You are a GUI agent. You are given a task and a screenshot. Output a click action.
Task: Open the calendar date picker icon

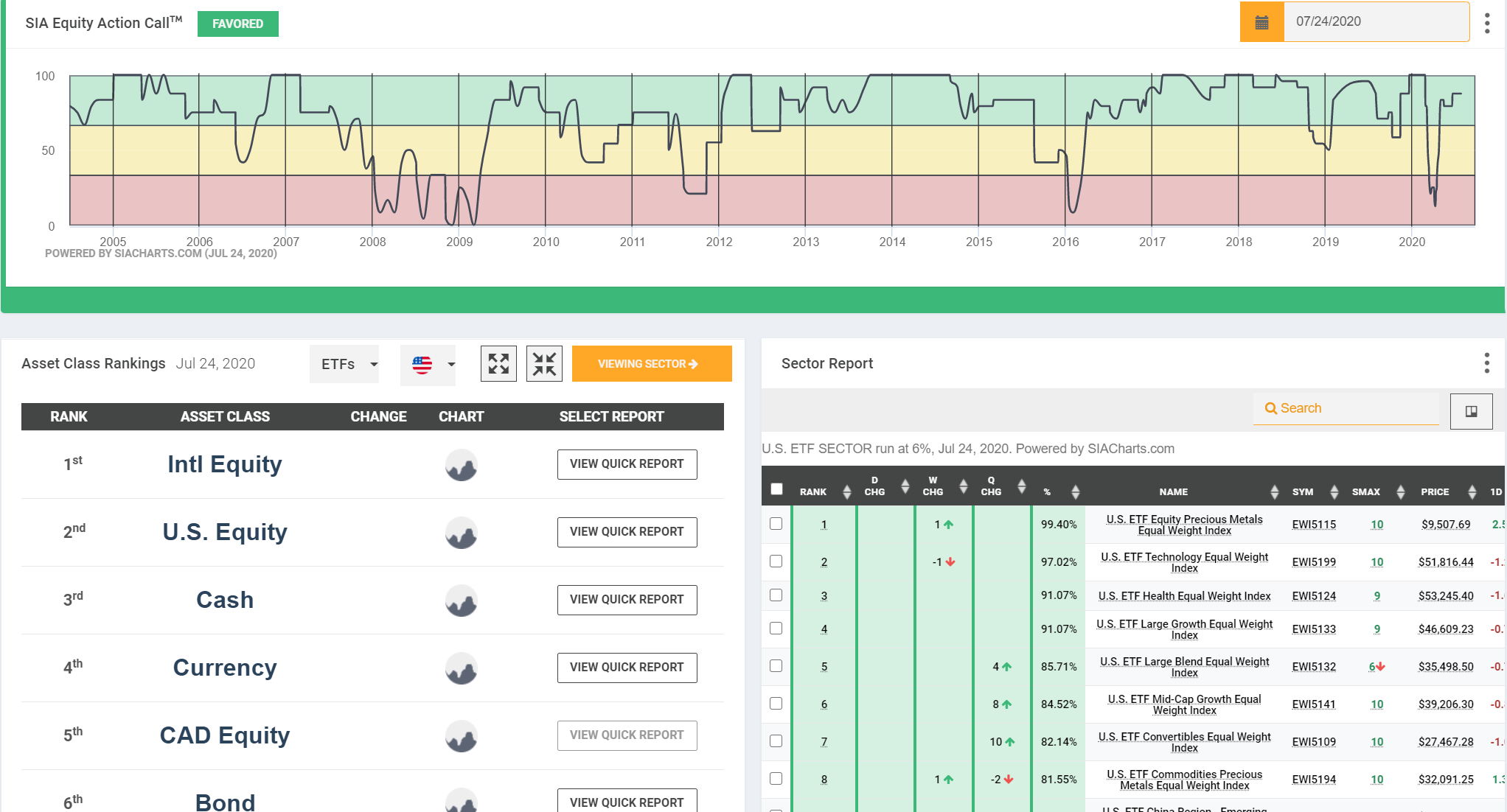pos(1261,22)
